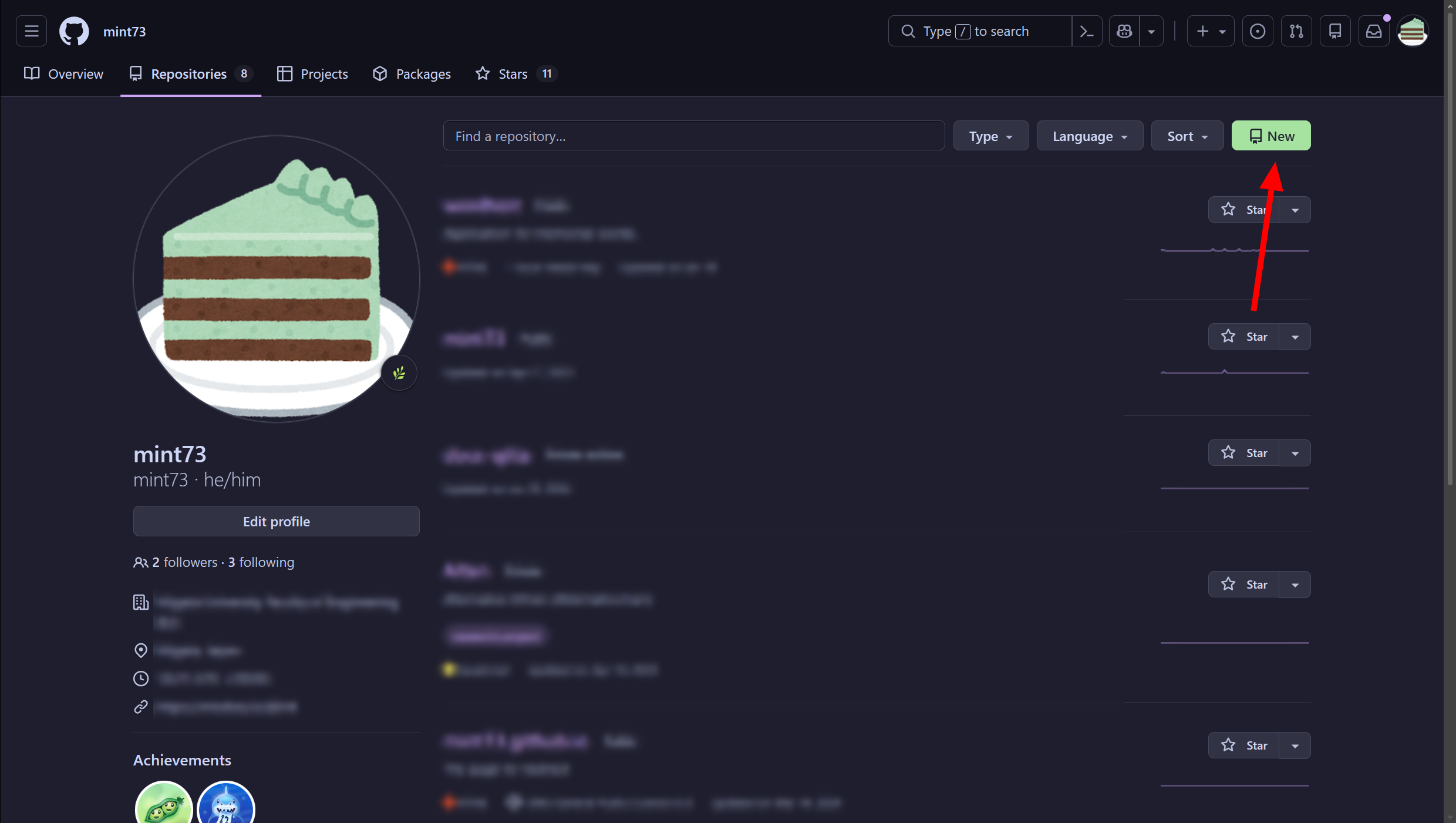Star the third repository in list

(1243, 453)
